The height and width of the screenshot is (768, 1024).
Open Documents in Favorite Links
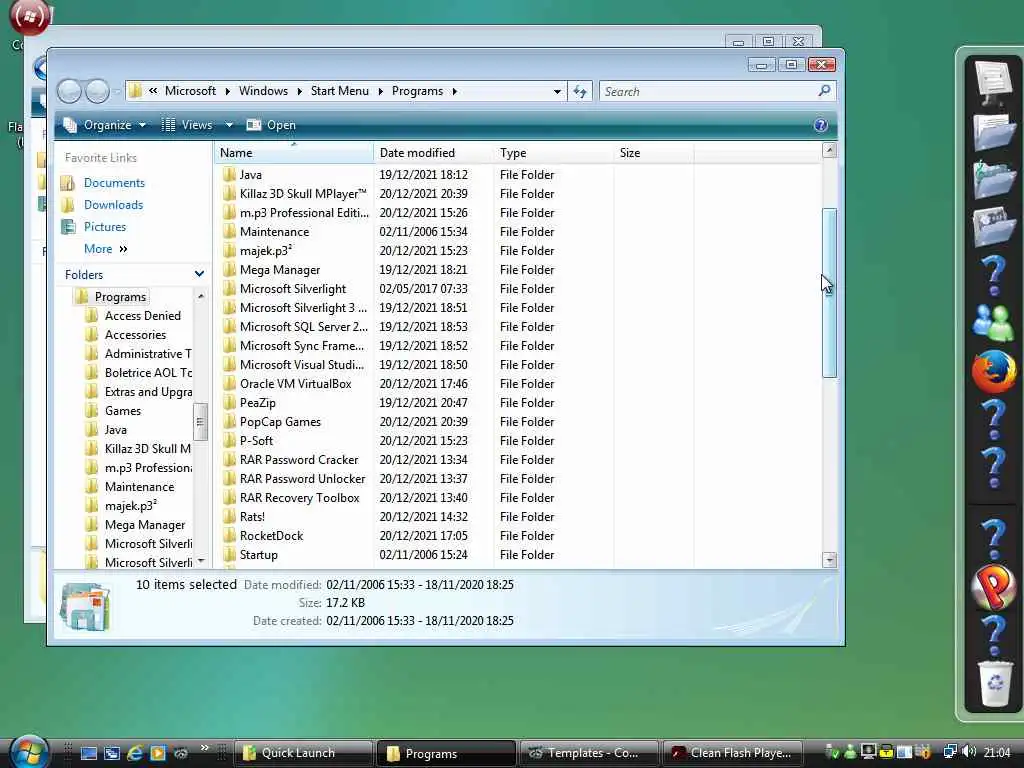pyautogui.click(x=114, y=183)
